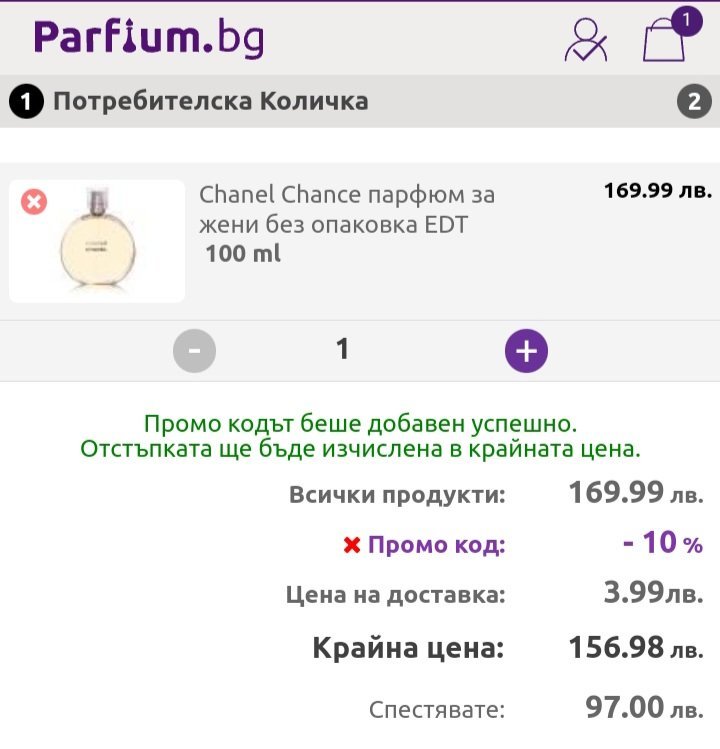Open the user account icon
The width and height of the screenshot is (720, 749).
(x=586, y=41)
